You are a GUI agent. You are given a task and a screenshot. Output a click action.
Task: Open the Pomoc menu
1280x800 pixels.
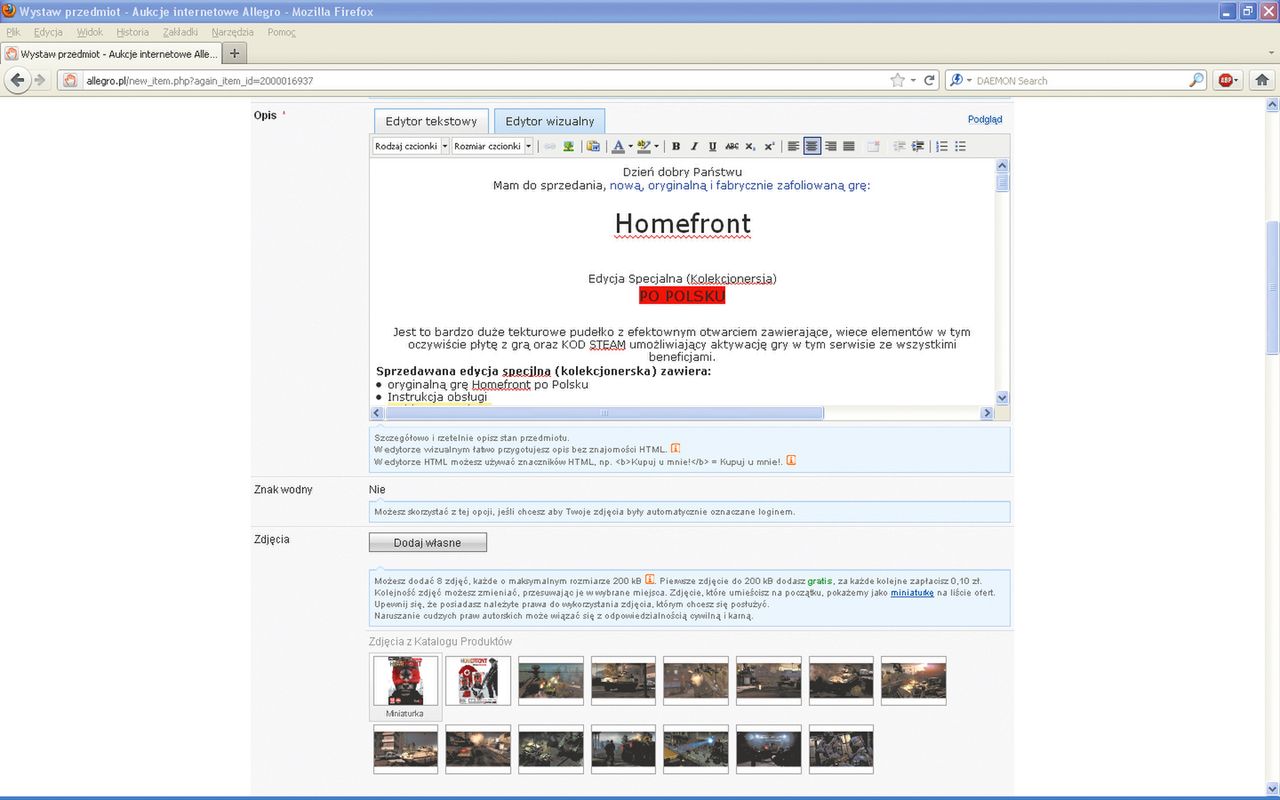[x=281, y=32]
